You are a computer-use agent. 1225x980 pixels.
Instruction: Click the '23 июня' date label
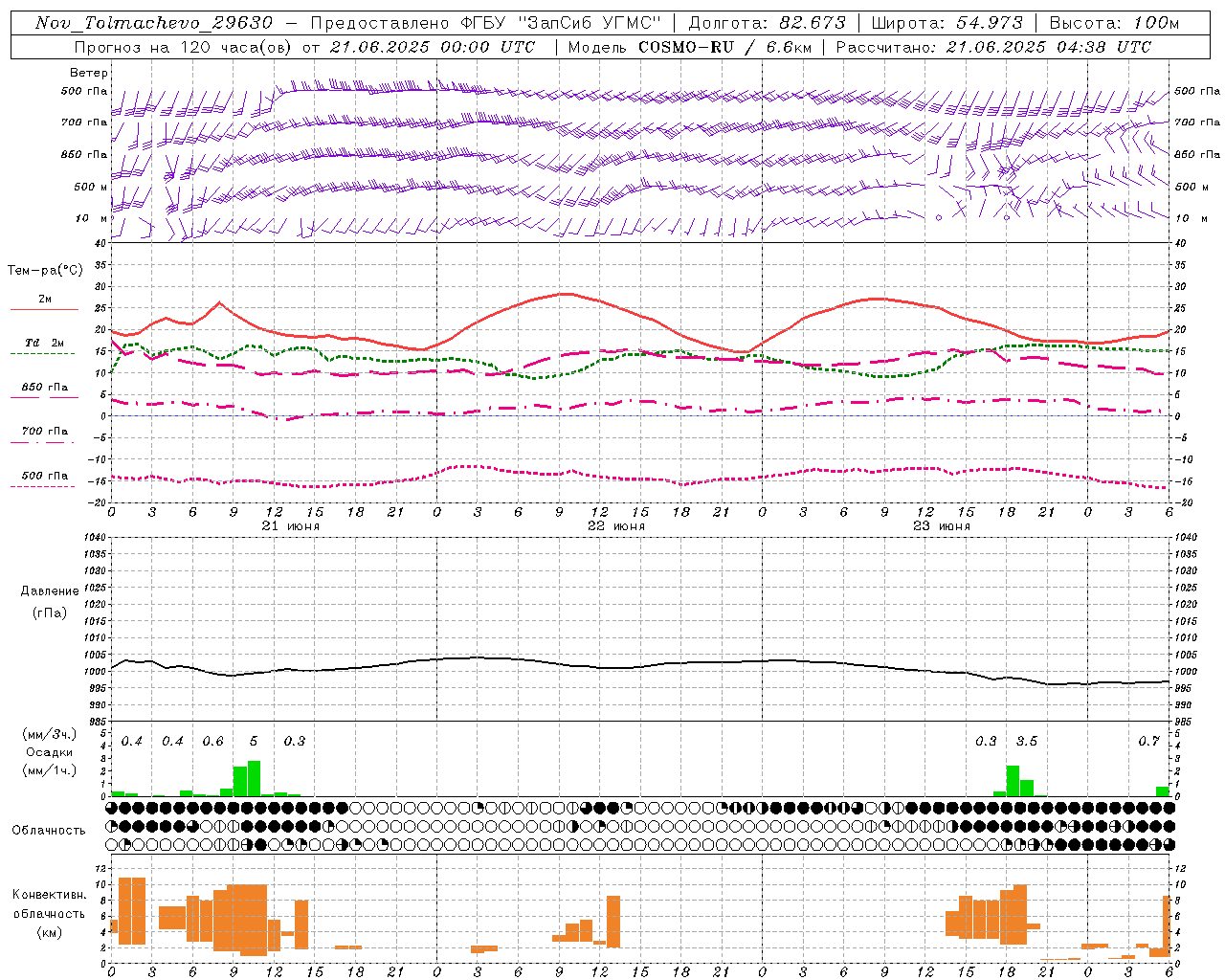(x=942, y=525)
